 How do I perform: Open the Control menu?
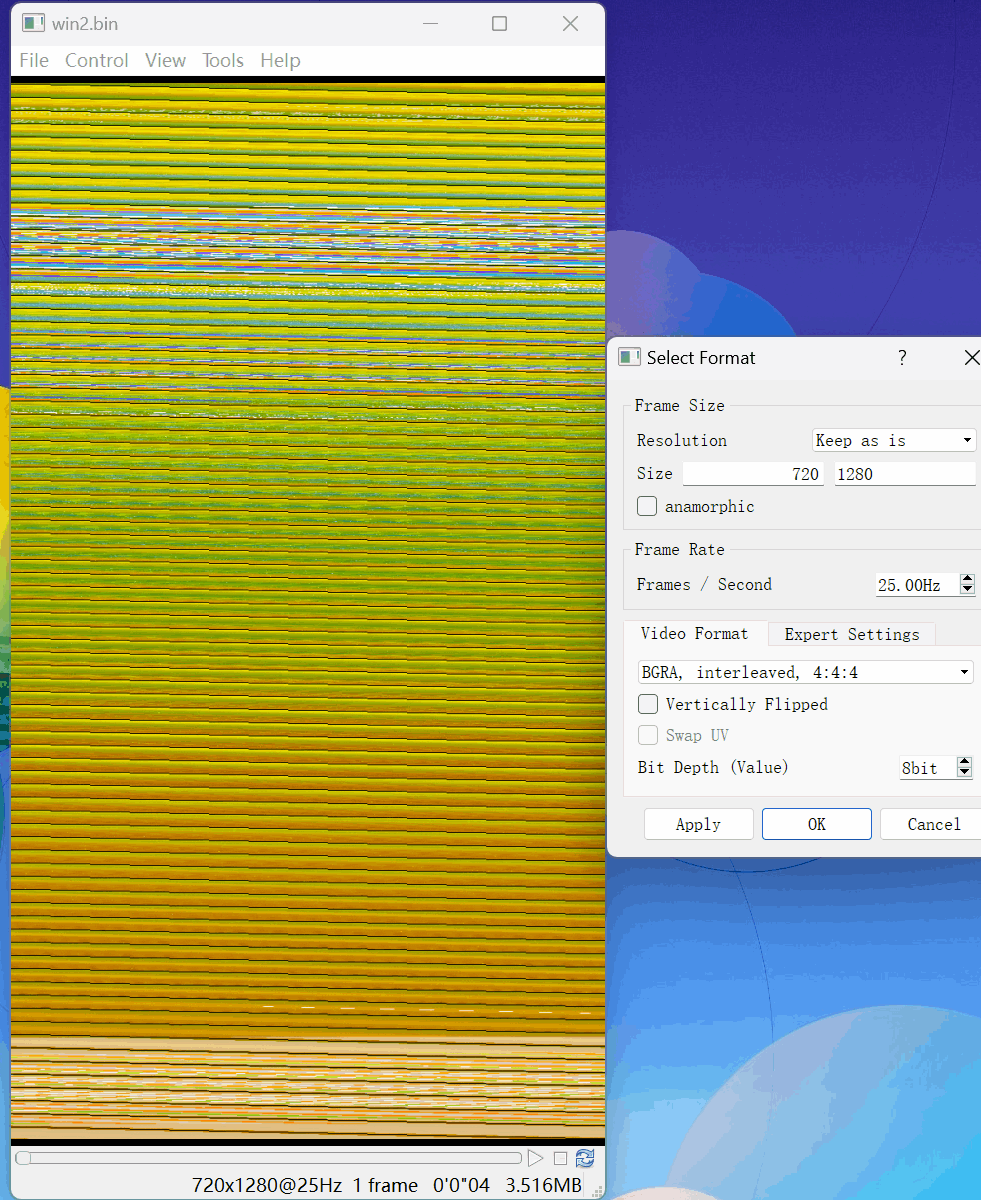(x=97, y=60)
